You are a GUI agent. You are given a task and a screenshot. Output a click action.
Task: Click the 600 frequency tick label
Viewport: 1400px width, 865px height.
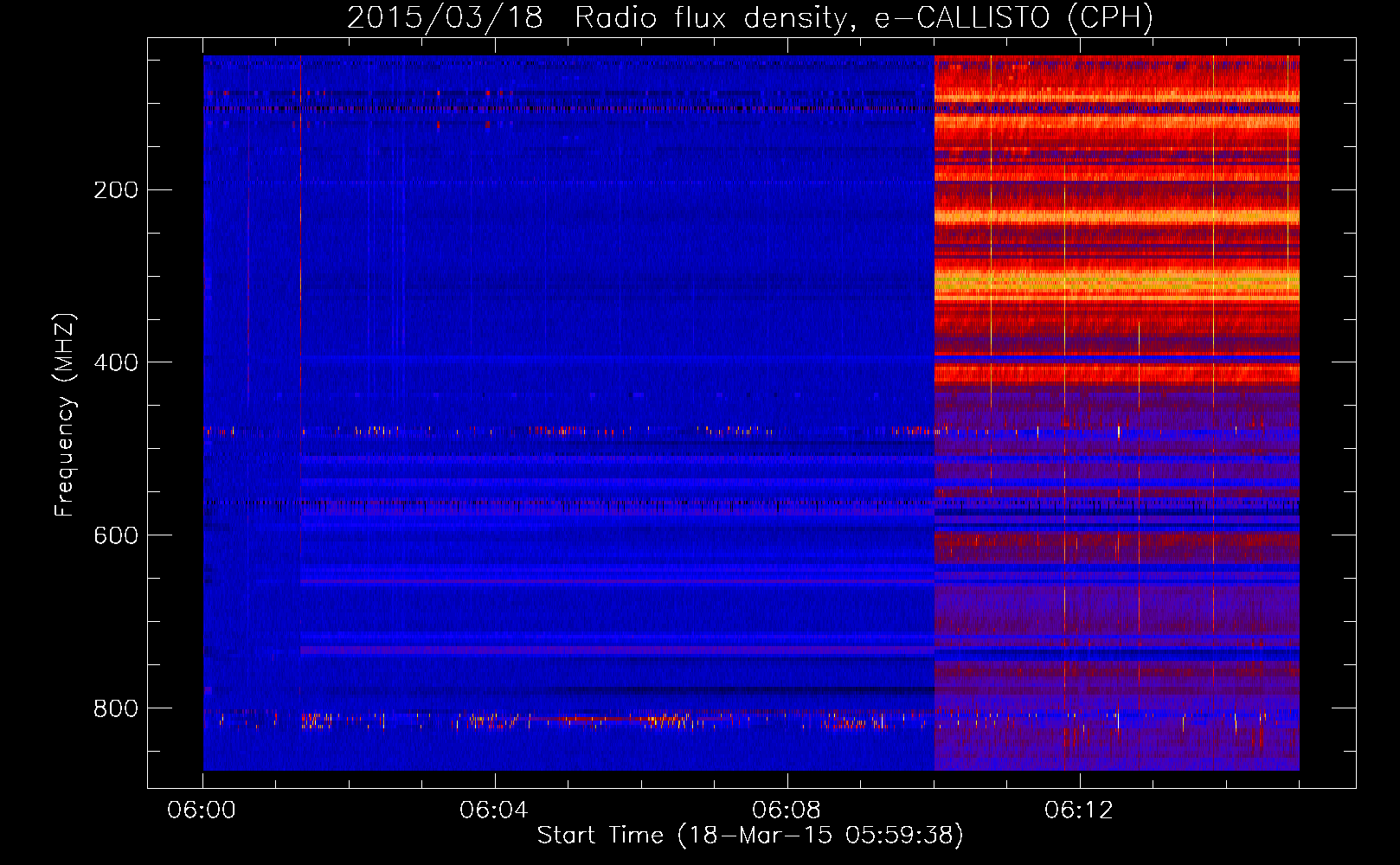[116, 535]
